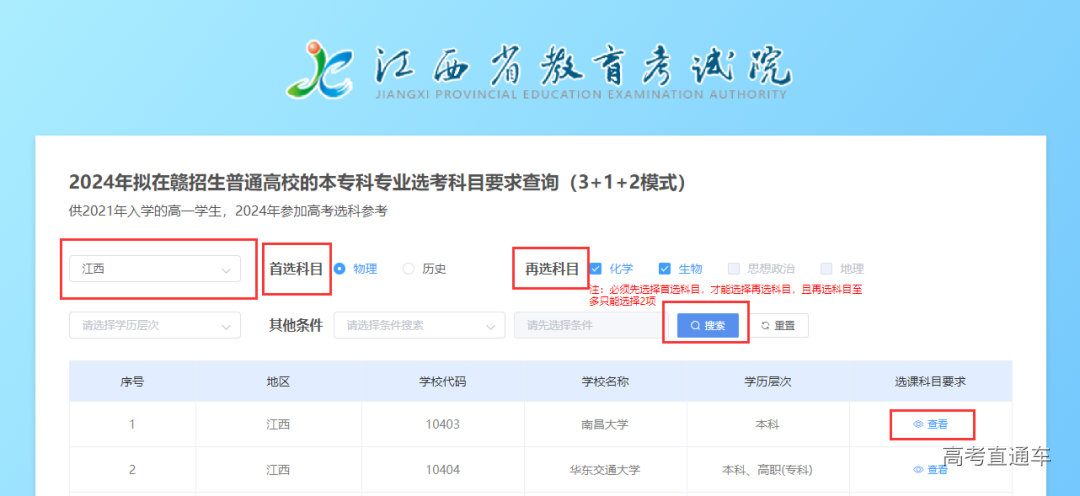Open 查看 link for 南昌大学
Viewport: 1080px width, 496px height.
(937, 425)
